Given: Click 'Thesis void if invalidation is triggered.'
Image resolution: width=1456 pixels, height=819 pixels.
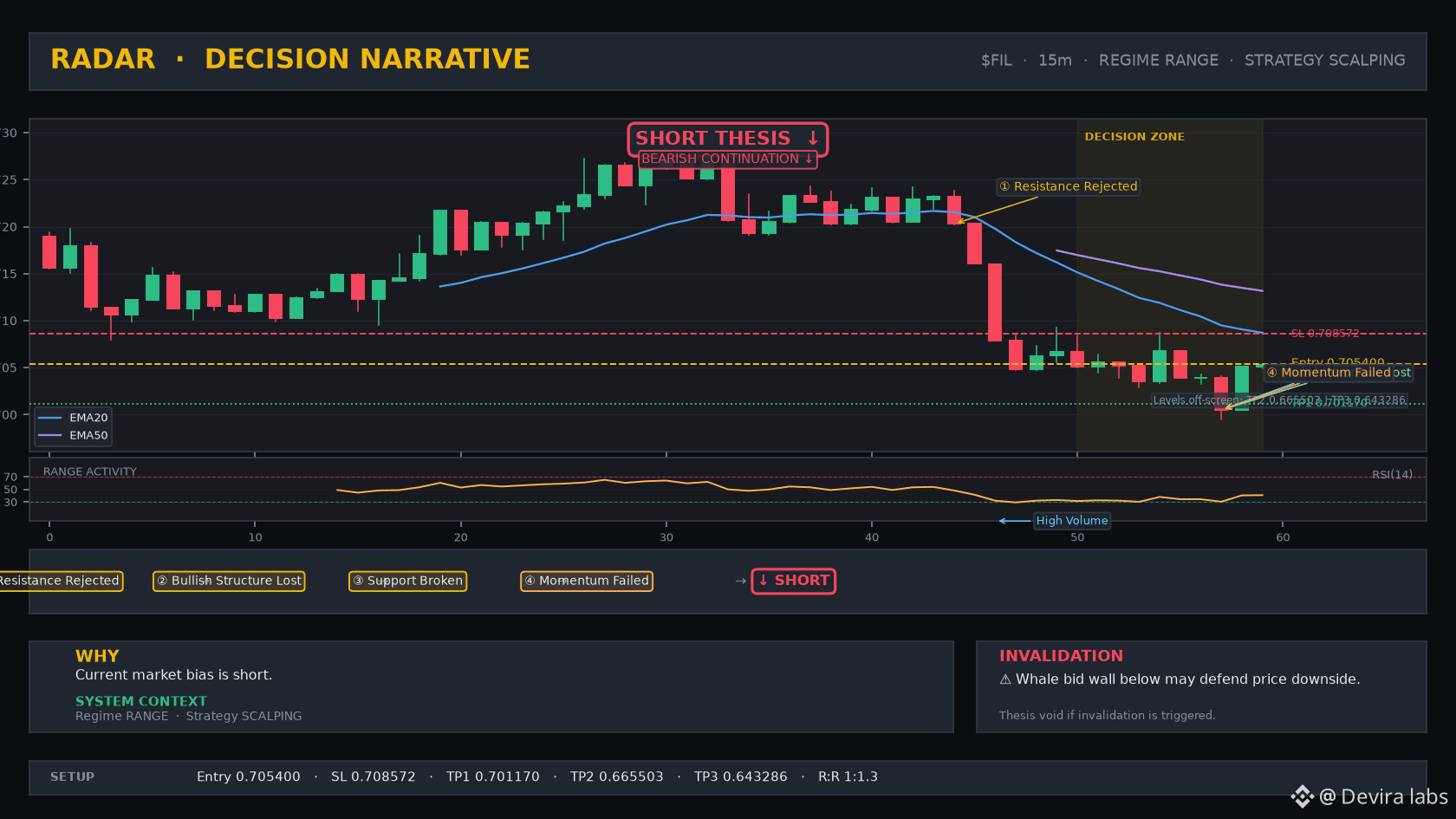Looking at the screenshot, I should click(x=1107, y=716).
